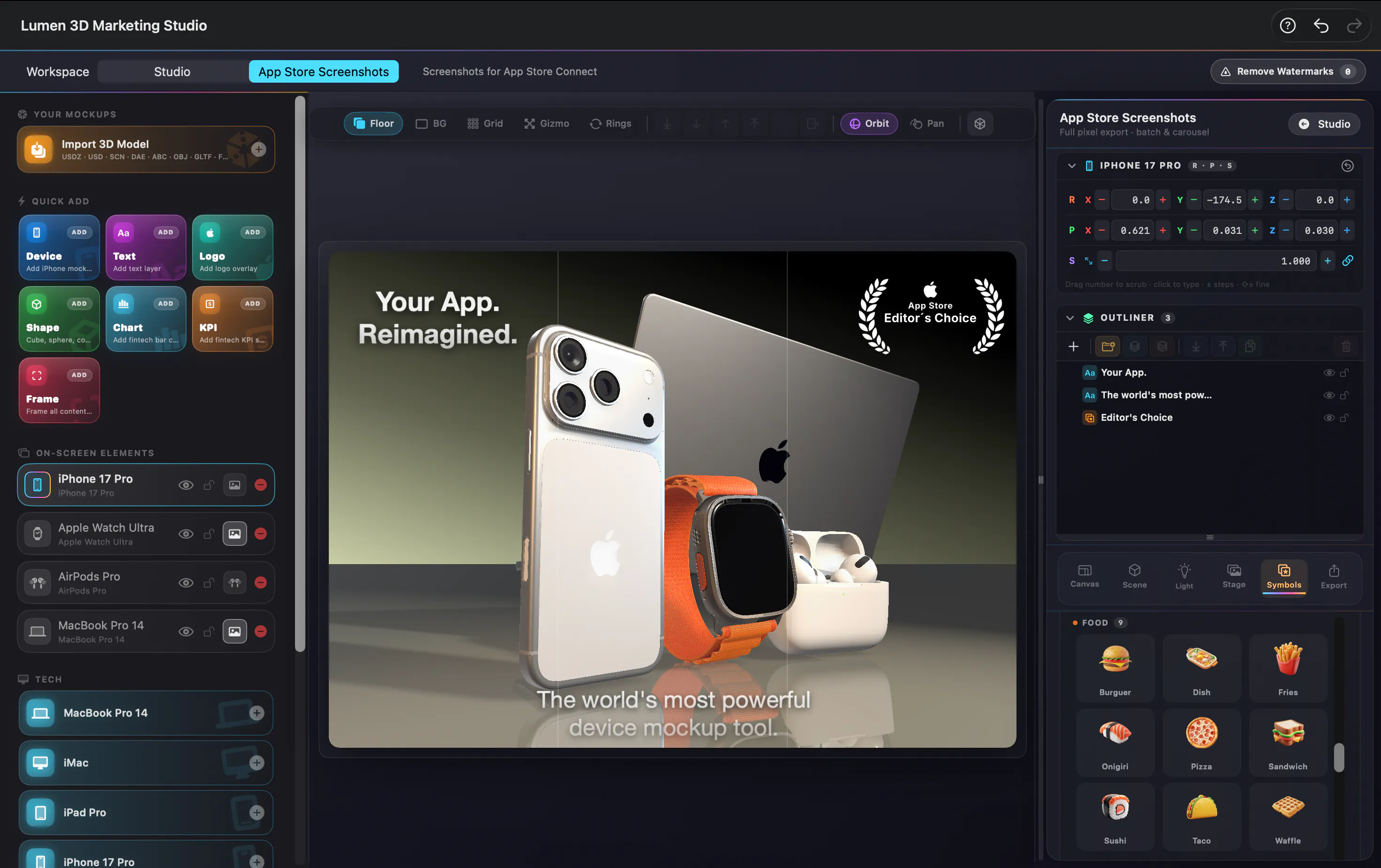
Task: Toggle visibility of iPhone 17 Pro element
Action: pyautogui.click(x=185, y=485)
